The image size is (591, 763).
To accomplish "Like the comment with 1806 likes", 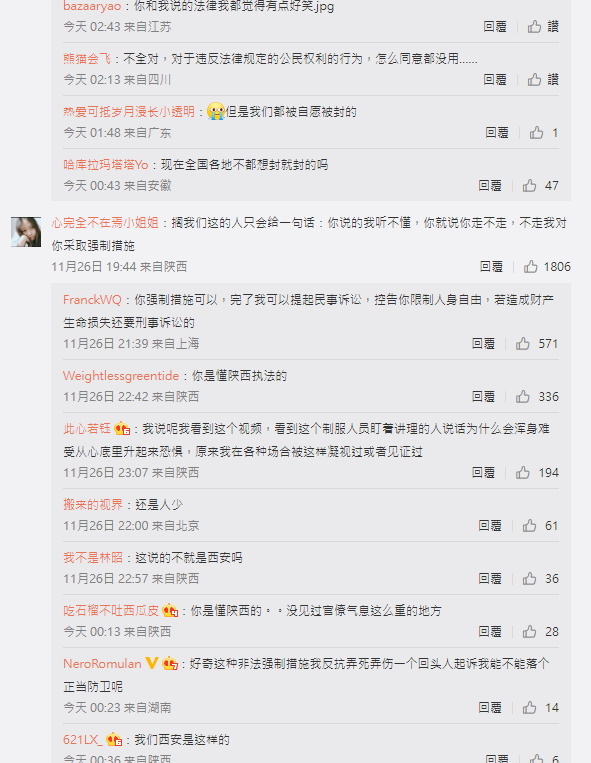I will (x=531, y=266).
